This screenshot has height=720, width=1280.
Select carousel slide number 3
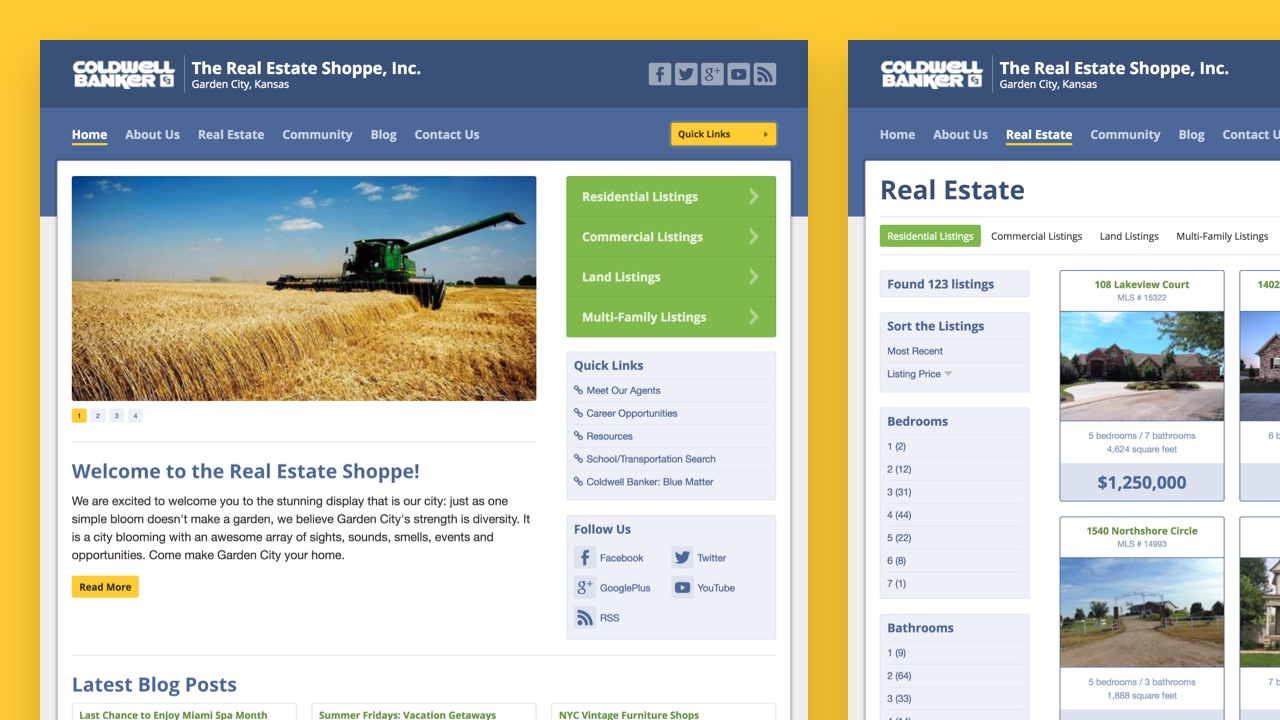tap(117, 415)
